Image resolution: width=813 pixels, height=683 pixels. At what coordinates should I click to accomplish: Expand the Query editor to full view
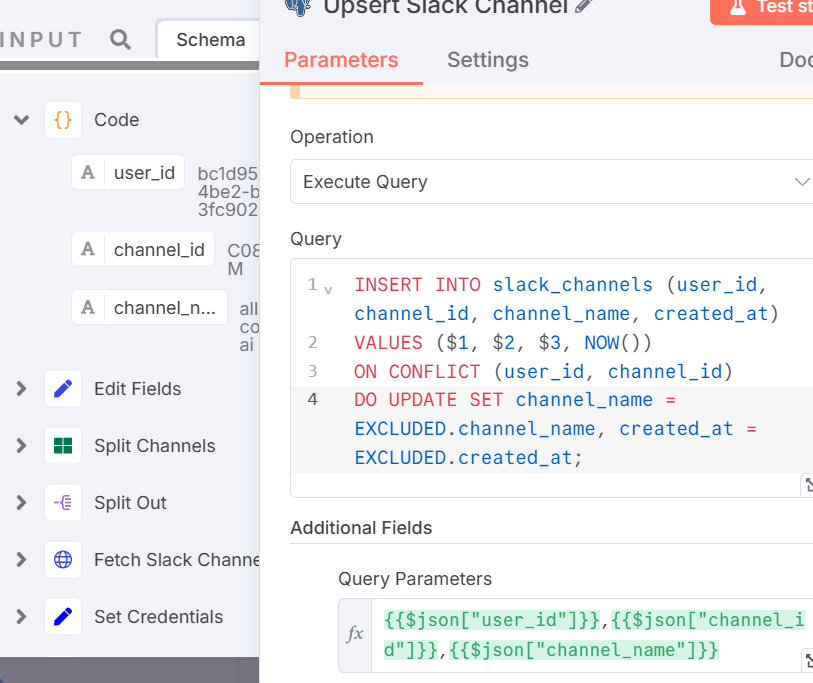tap(807, 485)
